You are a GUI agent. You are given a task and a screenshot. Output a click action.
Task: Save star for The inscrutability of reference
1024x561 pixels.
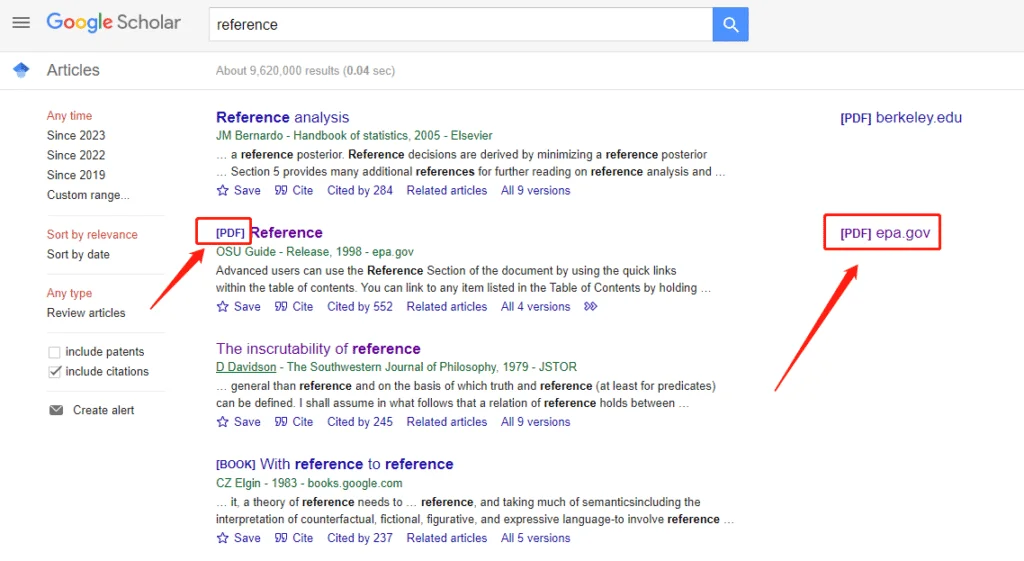pyautogui.click(x=223, y=422)
